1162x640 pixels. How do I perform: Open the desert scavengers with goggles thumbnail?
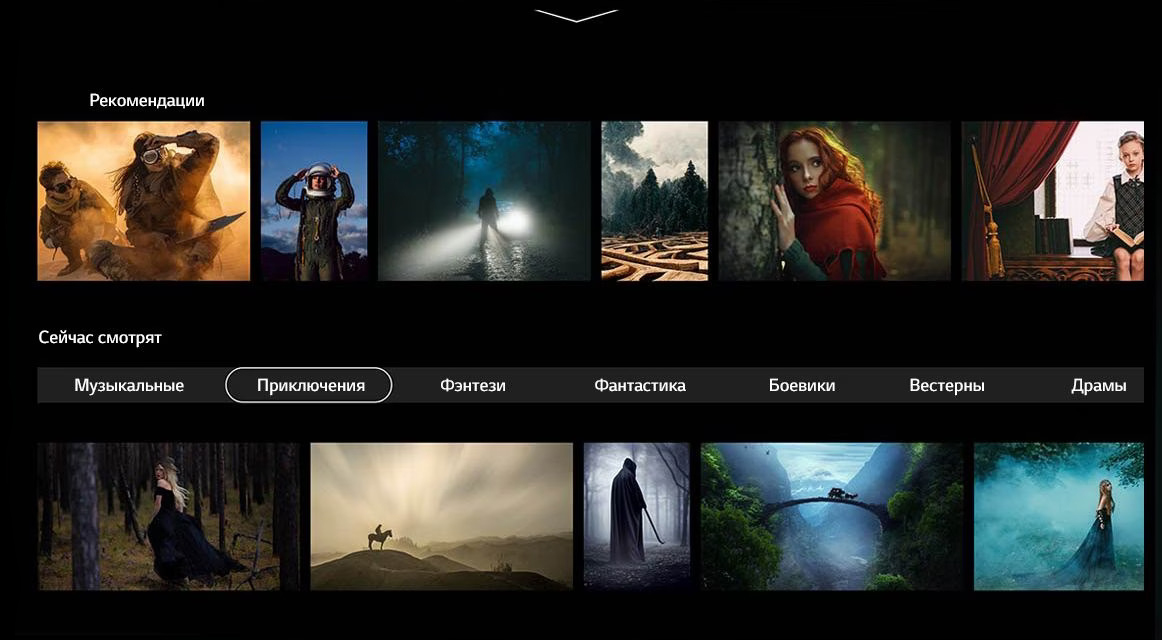pyautogui.click(x=144, y=201)
